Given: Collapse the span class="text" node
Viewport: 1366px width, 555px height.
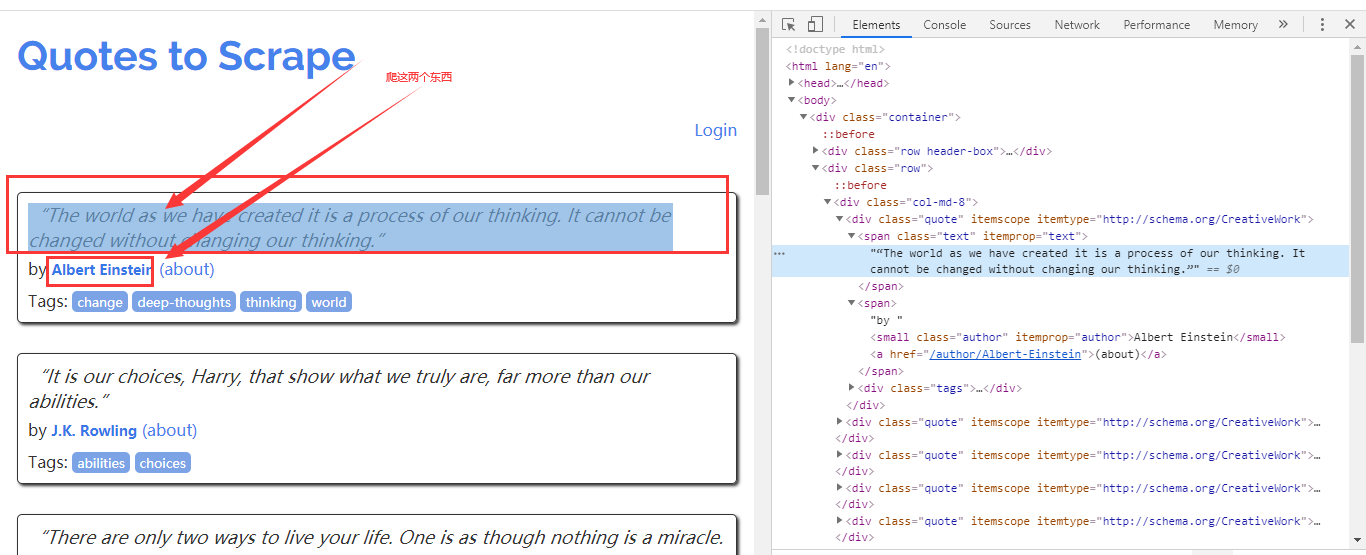Looking at the screenshot, I should click(x=852, y=236).
